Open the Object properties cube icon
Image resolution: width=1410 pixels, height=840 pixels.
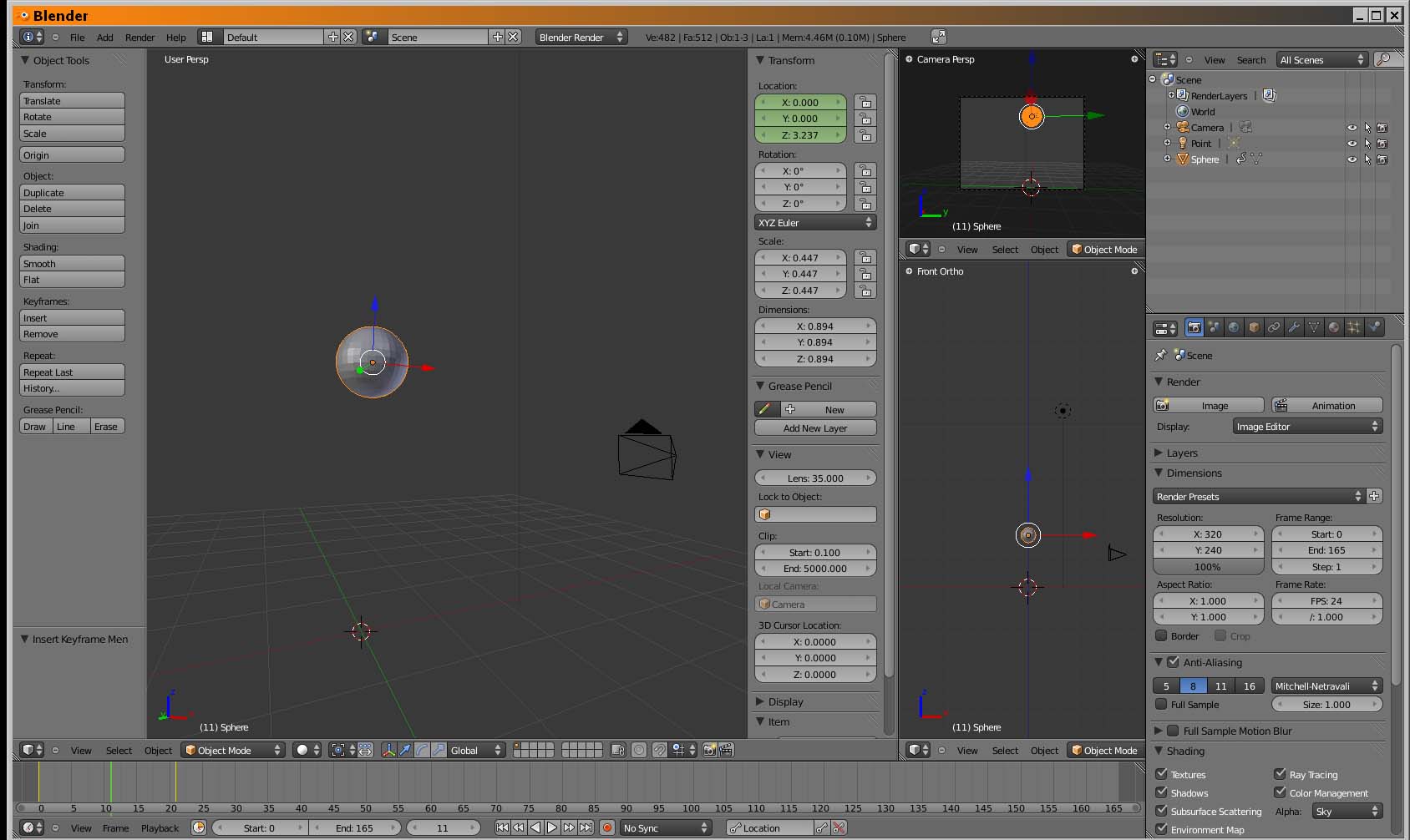pos(1254,328)
